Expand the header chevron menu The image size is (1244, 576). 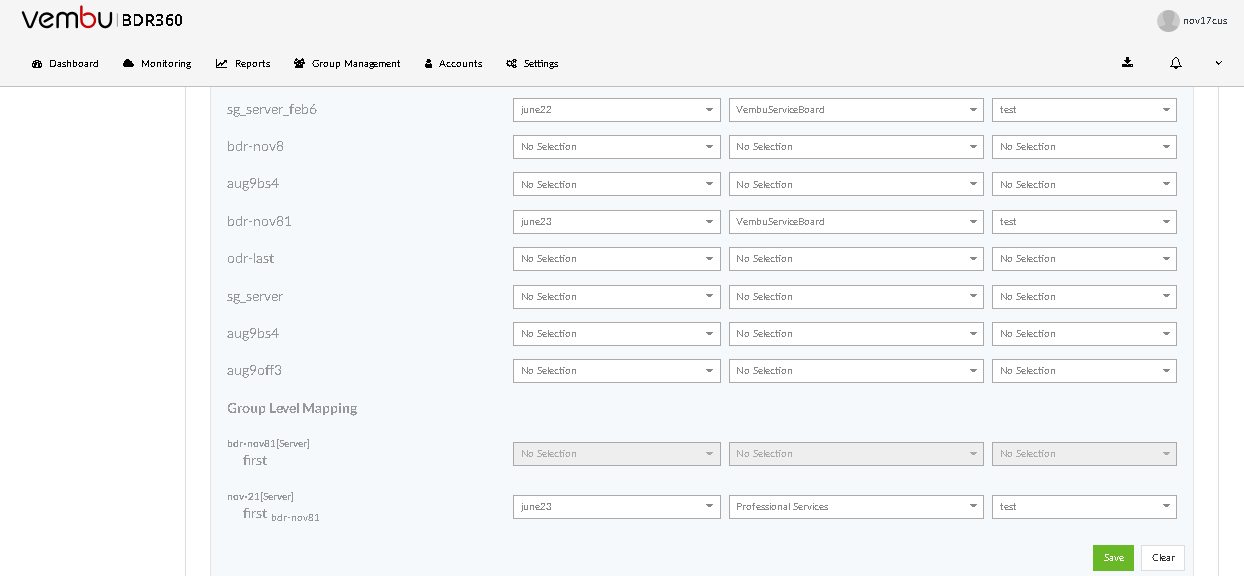coord(1218,63)
